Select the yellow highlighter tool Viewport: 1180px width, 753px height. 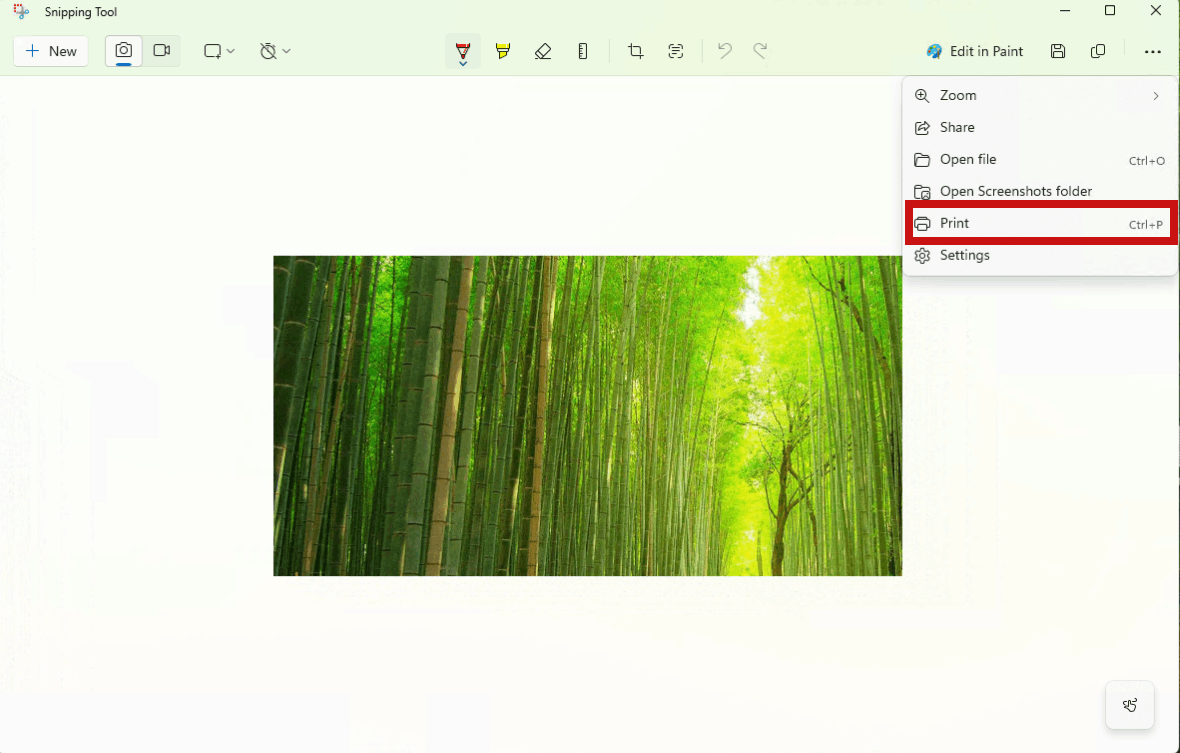(503, 50)
